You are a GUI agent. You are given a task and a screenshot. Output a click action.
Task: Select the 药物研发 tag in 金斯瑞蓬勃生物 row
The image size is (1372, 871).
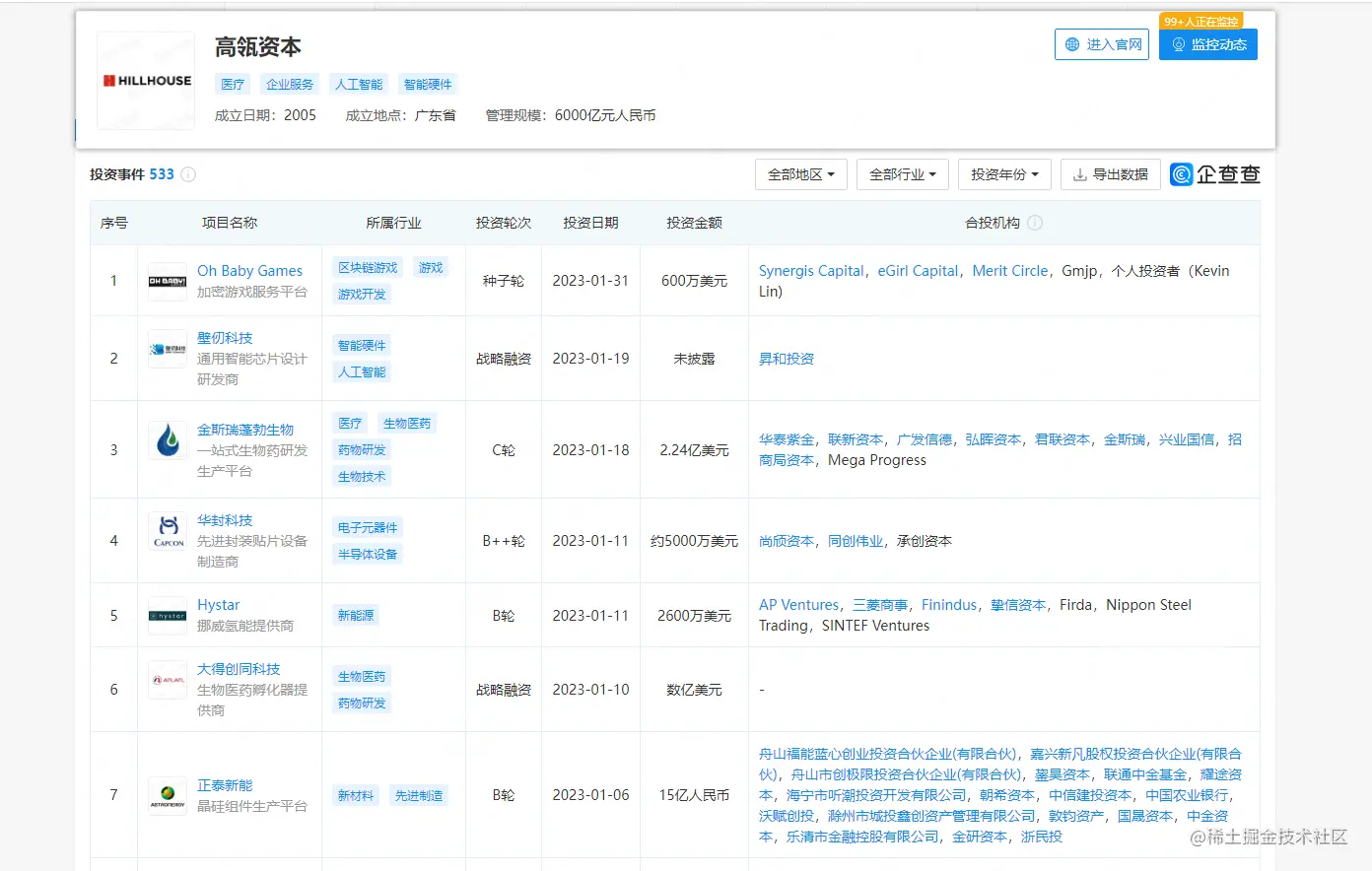362,450
